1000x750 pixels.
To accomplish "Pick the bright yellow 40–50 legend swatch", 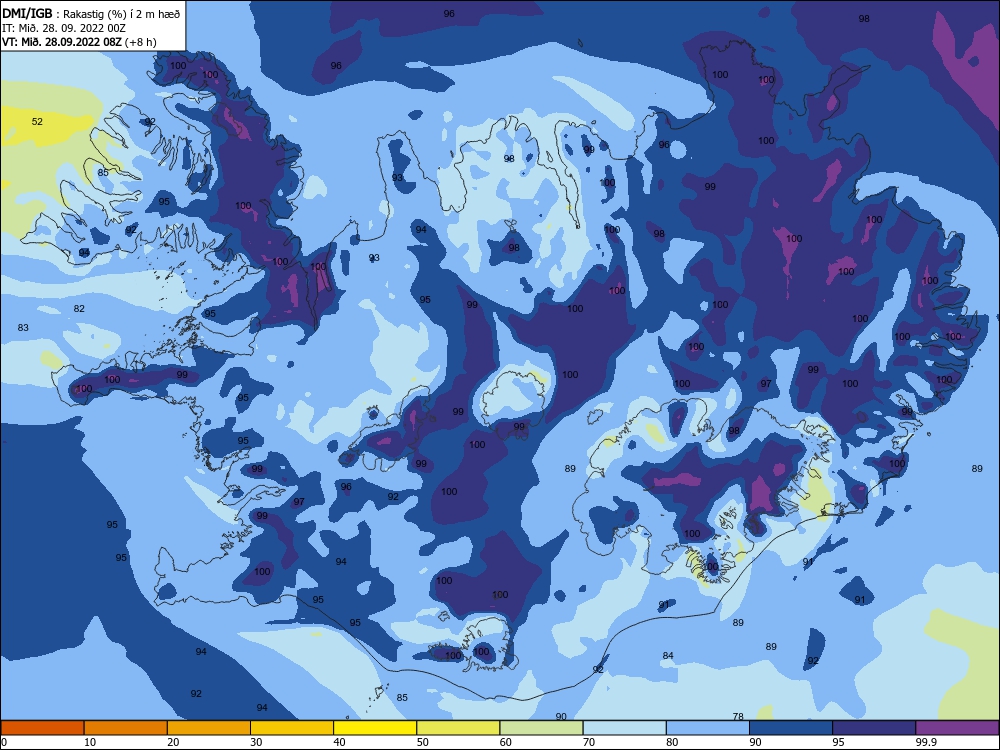I will 375,728.
